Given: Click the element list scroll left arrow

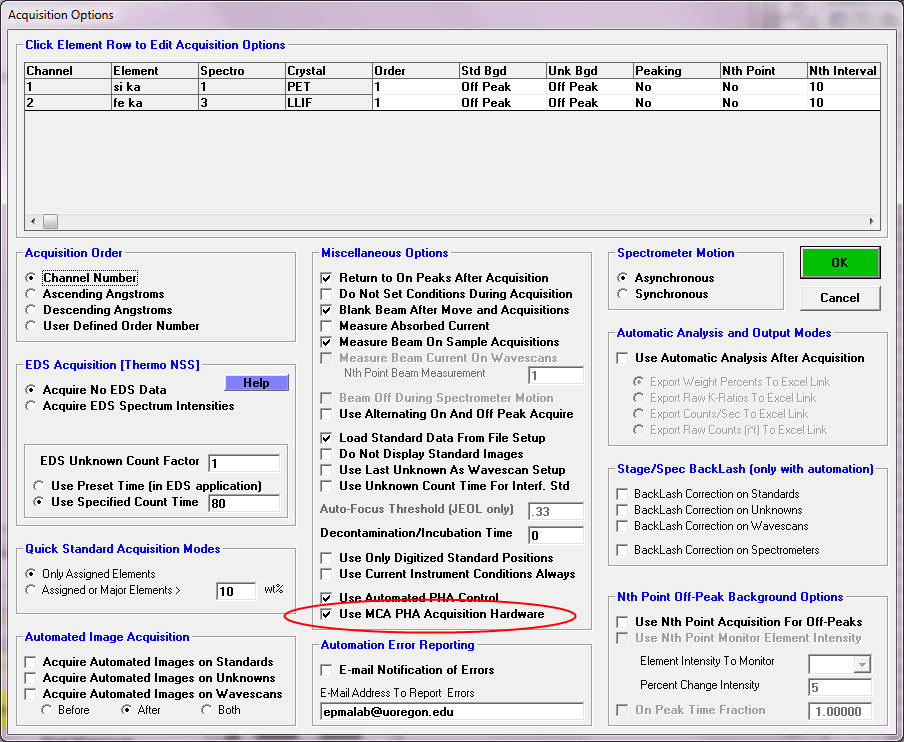Looking at the screenshot, I should pyautogui.click(x=32, y=222).
